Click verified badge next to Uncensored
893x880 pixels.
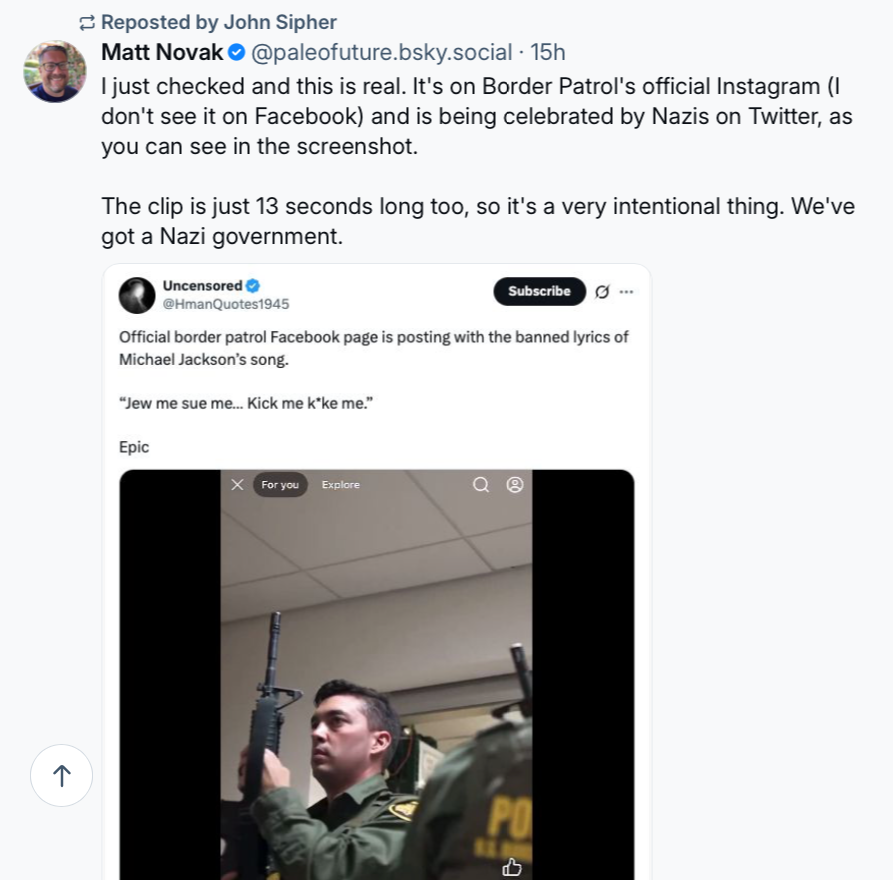[253, 286]
